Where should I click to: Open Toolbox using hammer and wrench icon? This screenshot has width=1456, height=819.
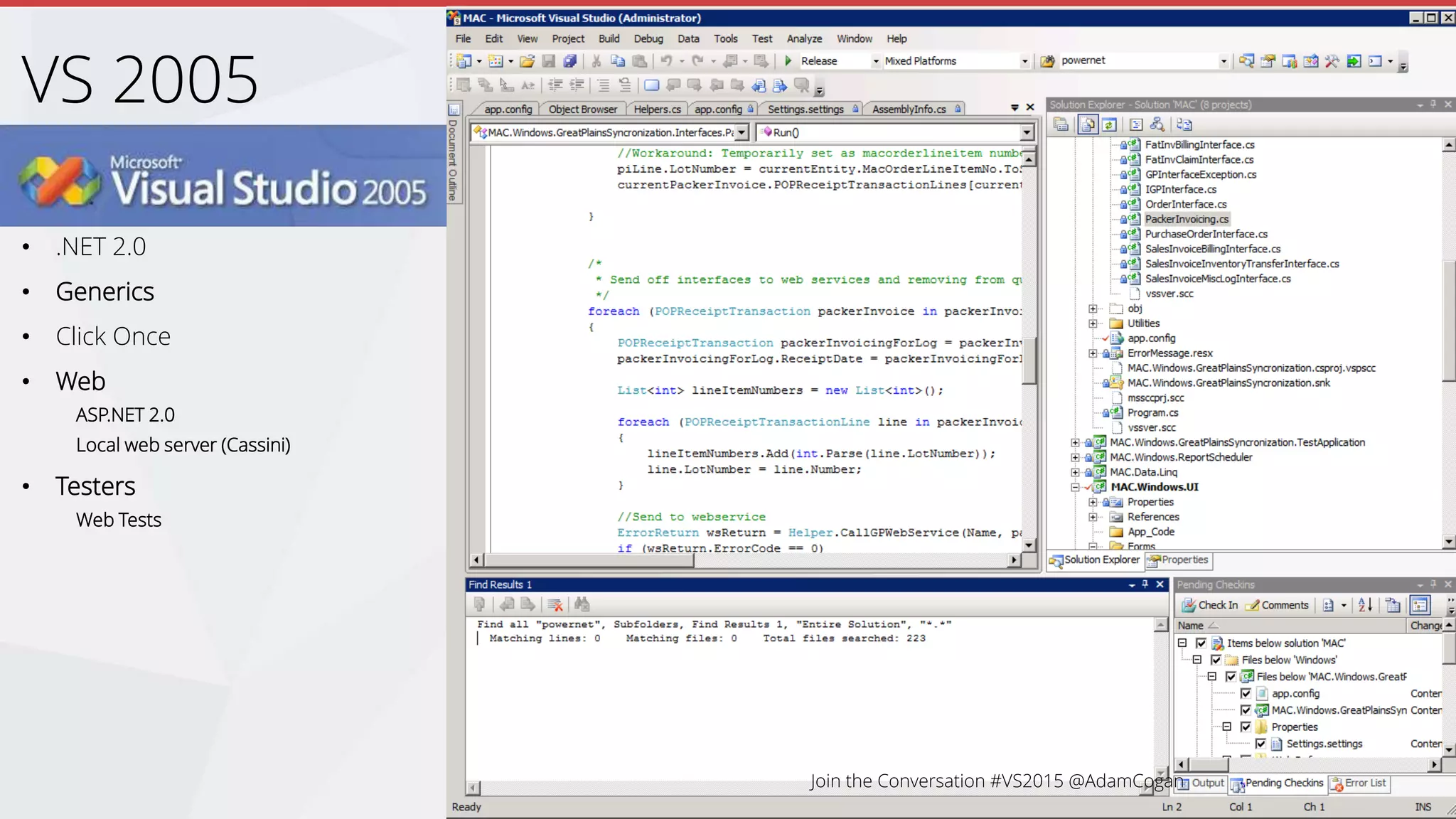[1332, 61]
